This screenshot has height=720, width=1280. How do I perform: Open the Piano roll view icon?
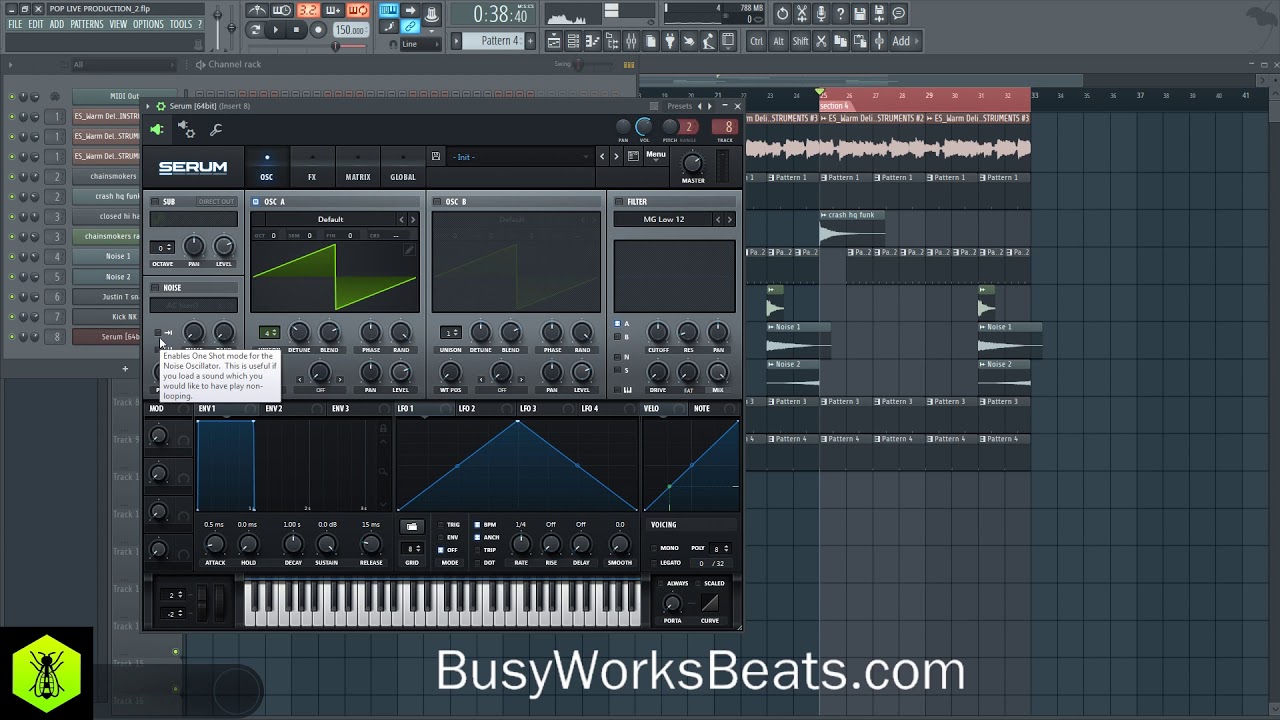592,41
